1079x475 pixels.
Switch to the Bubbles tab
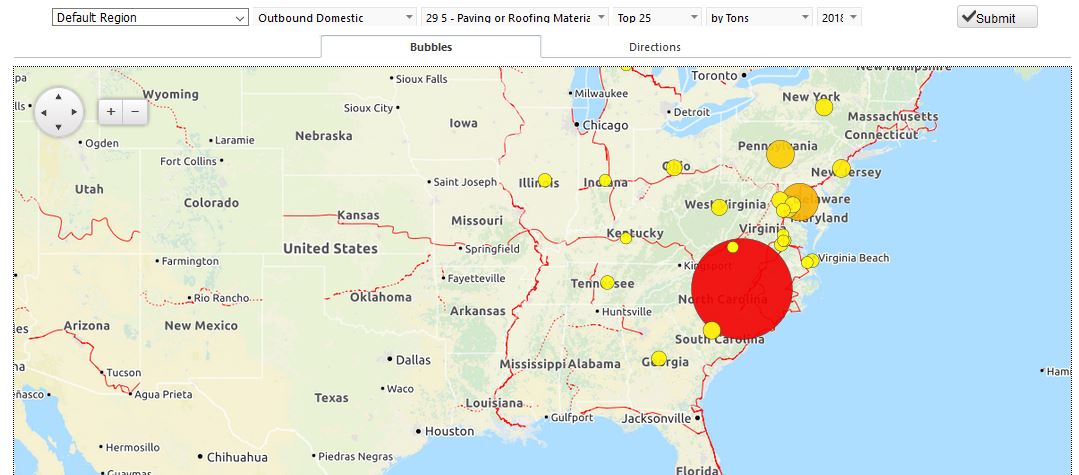point(431,47)
